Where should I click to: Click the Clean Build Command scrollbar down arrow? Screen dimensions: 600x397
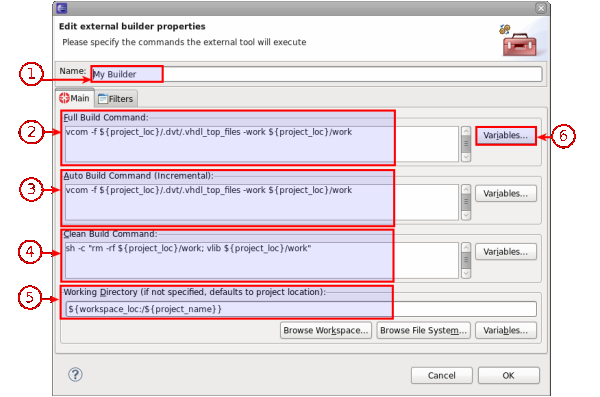pyautogui.click(x=466, y=273)
